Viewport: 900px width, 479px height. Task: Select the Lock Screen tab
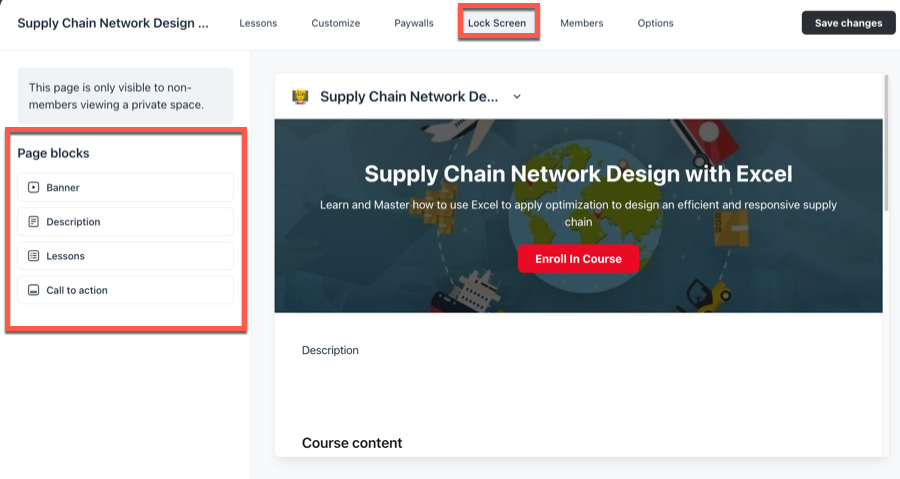point(497,24)
